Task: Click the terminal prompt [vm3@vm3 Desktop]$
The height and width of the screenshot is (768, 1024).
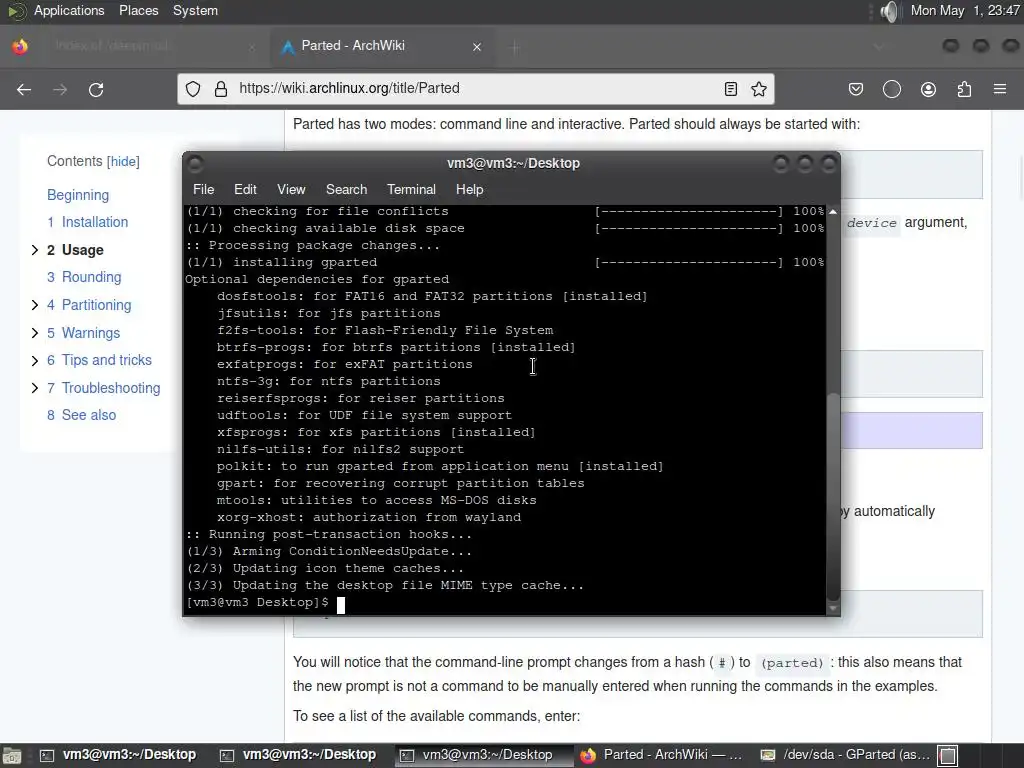Action: click(x=257, y=602)
